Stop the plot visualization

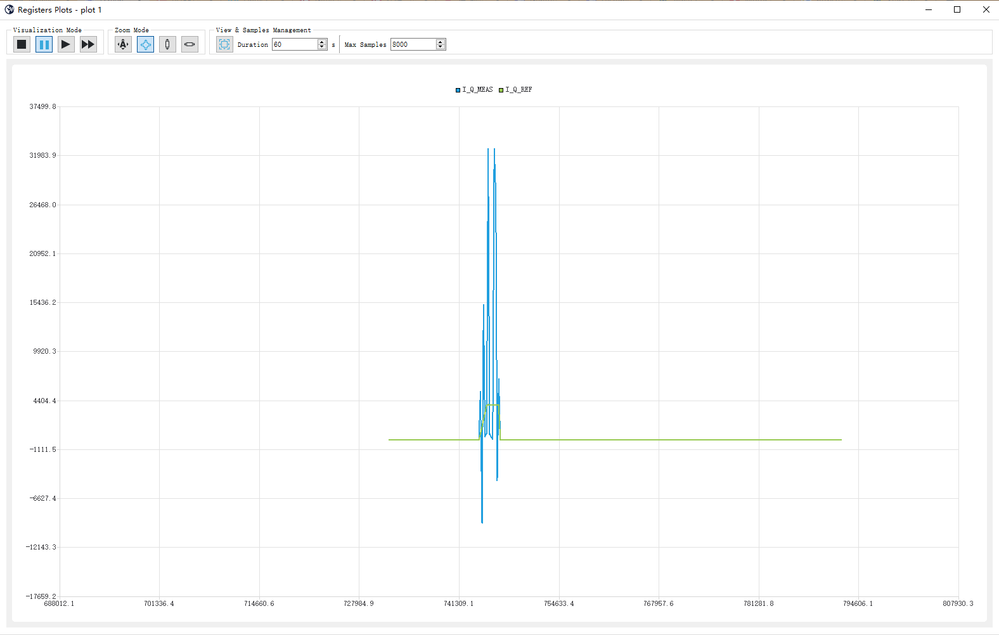coord(22,44)
